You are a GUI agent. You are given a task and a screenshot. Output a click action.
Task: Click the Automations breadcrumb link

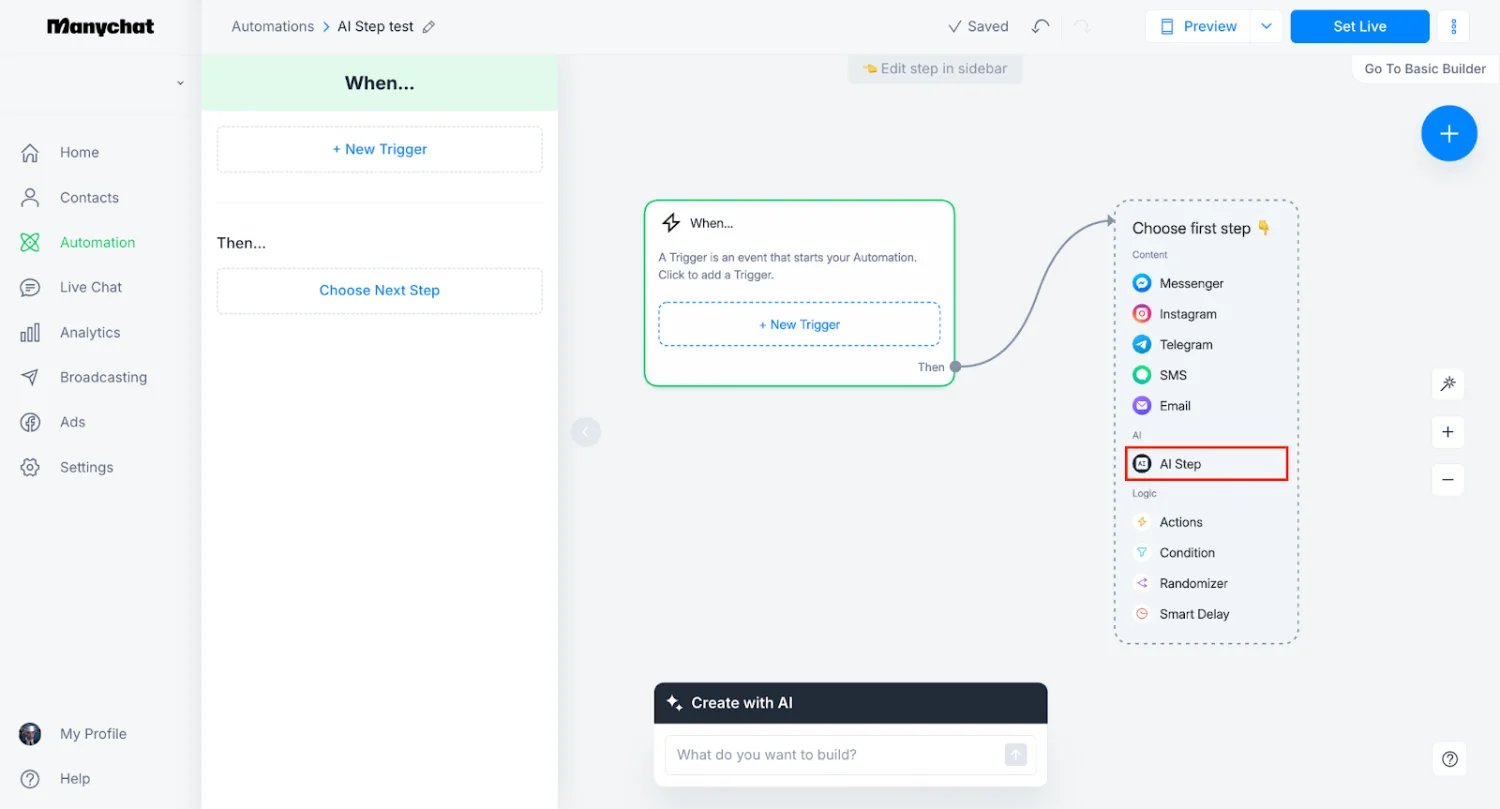[x=273, y=27]
